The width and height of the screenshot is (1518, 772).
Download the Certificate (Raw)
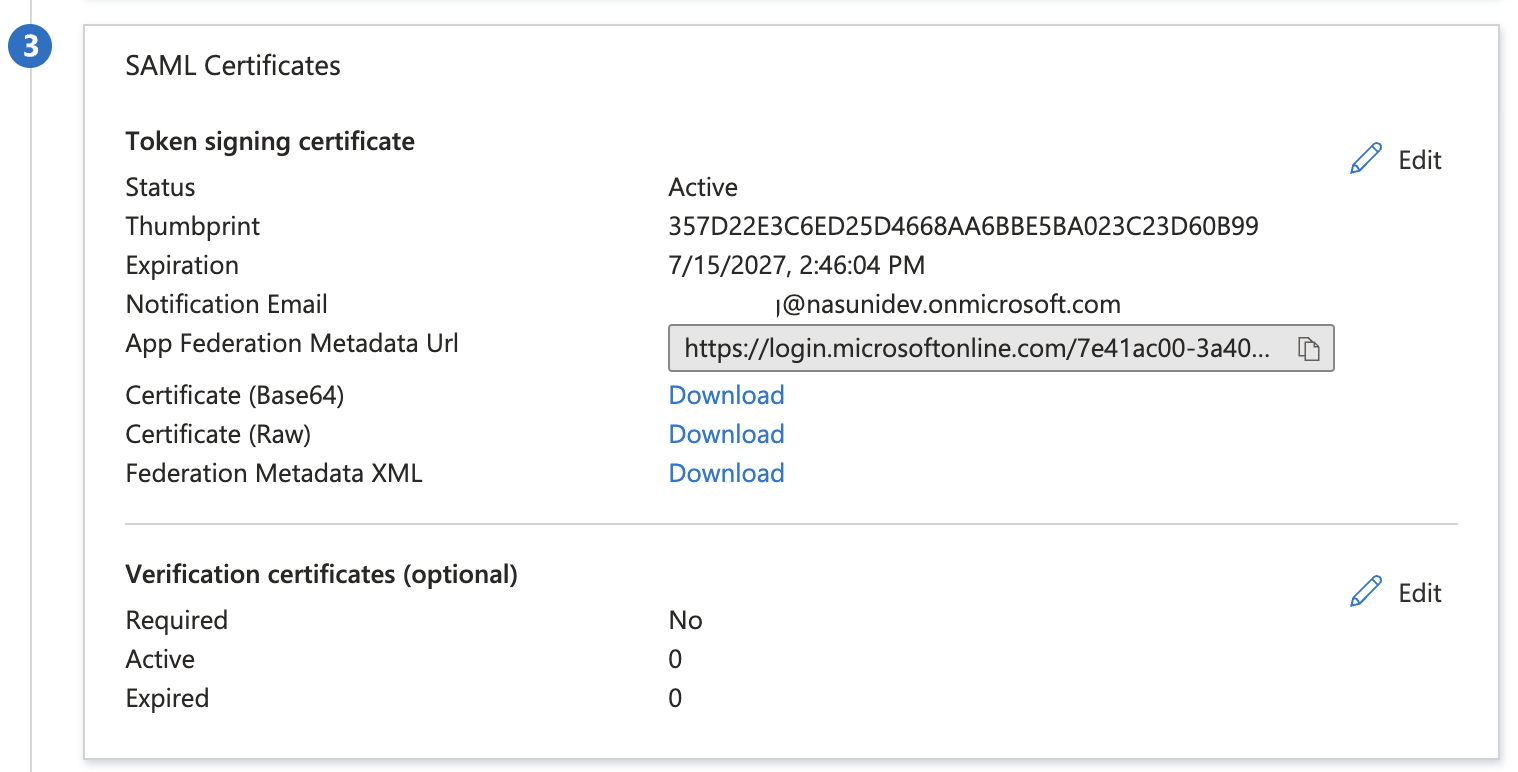pyautogui.click(x=726, y=434)
